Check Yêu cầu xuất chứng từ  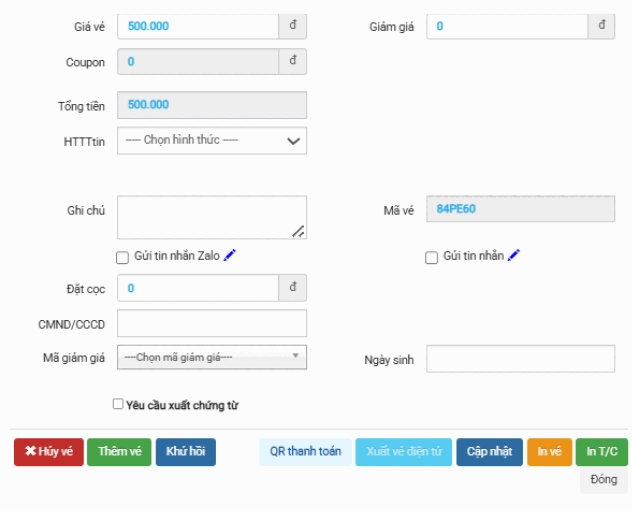coord(119,405)
